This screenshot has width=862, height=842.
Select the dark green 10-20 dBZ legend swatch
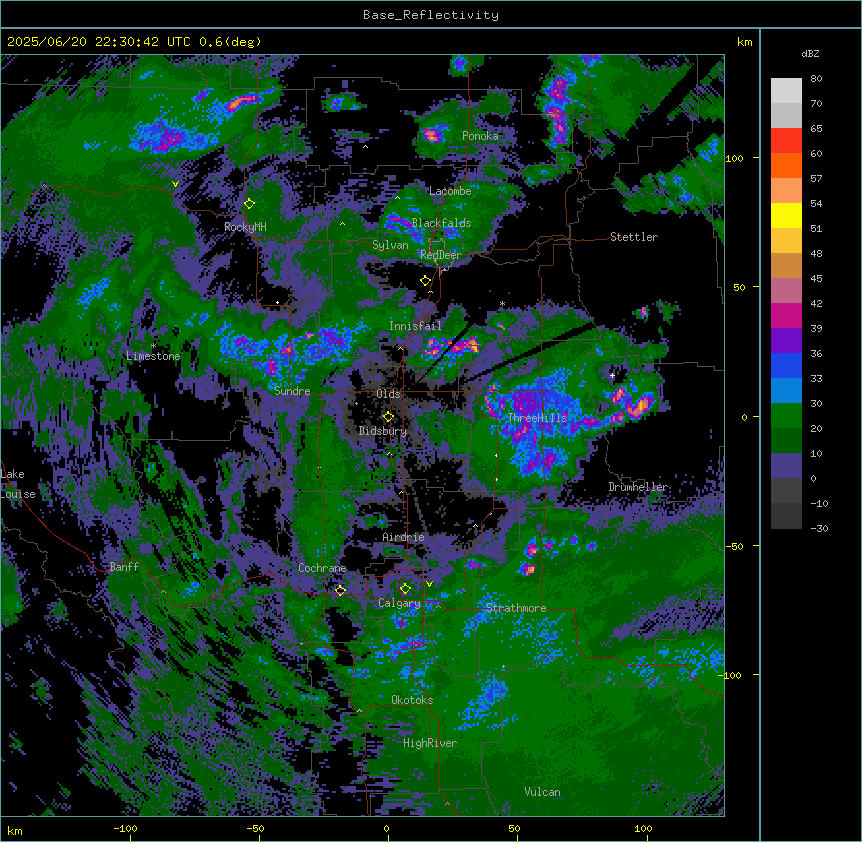tap(786, 441)
